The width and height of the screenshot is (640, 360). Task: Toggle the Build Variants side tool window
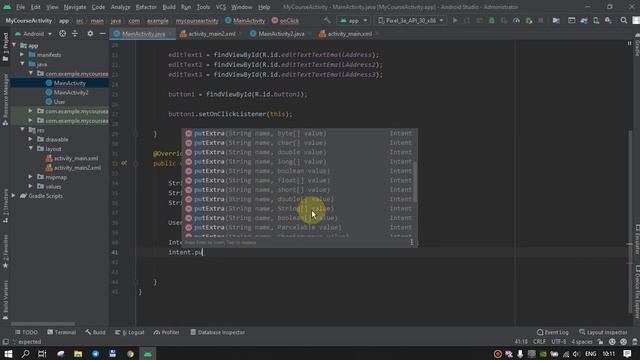click(5, 299)
